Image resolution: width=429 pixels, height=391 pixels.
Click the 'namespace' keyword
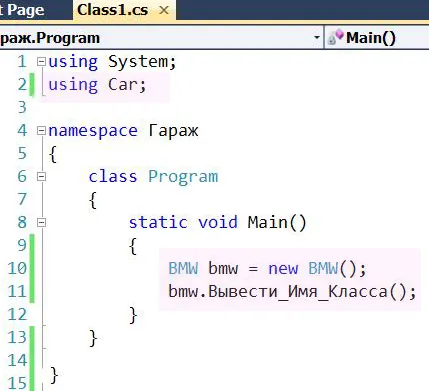coord(93,131)
